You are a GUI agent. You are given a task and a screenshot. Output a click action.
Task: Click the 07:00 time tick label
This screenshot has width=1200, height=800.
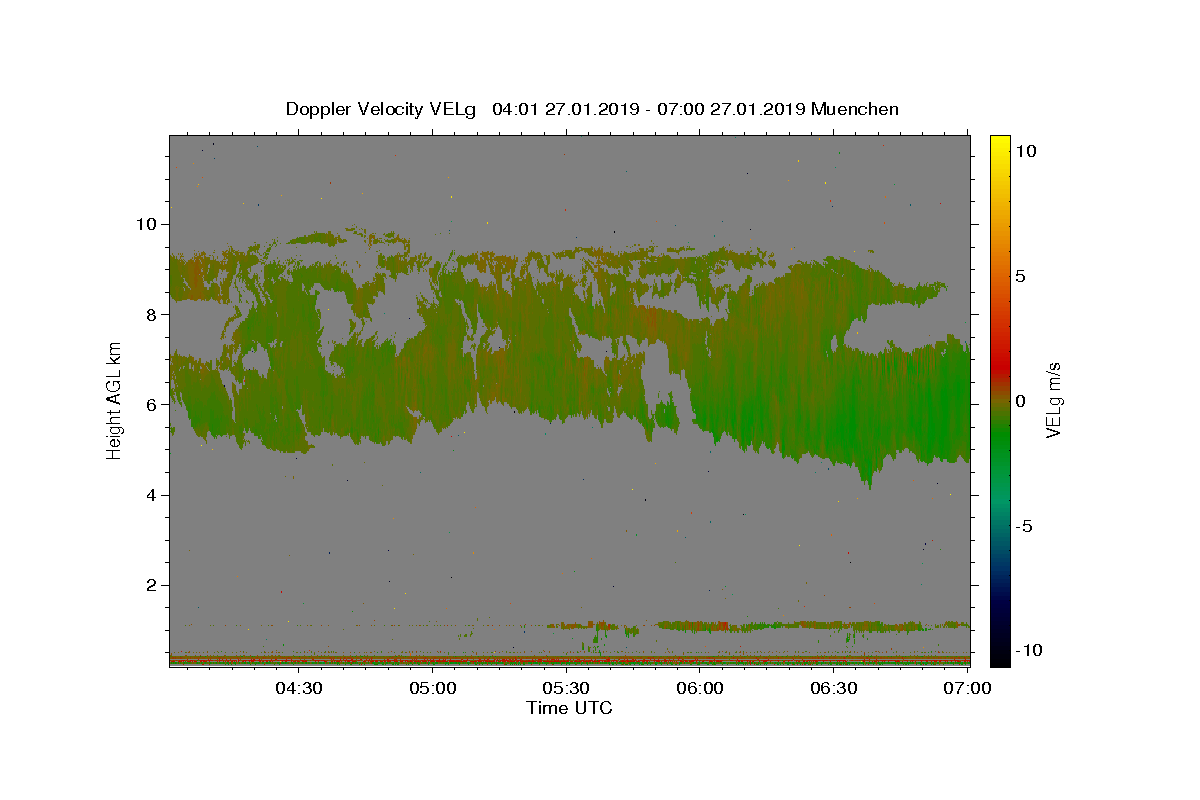[967, 688]
